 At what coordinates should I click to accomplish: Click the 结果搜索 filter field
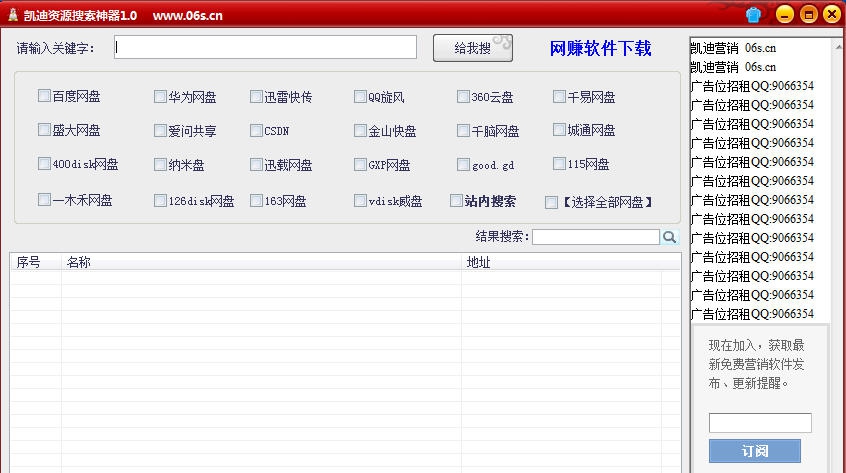596,237
